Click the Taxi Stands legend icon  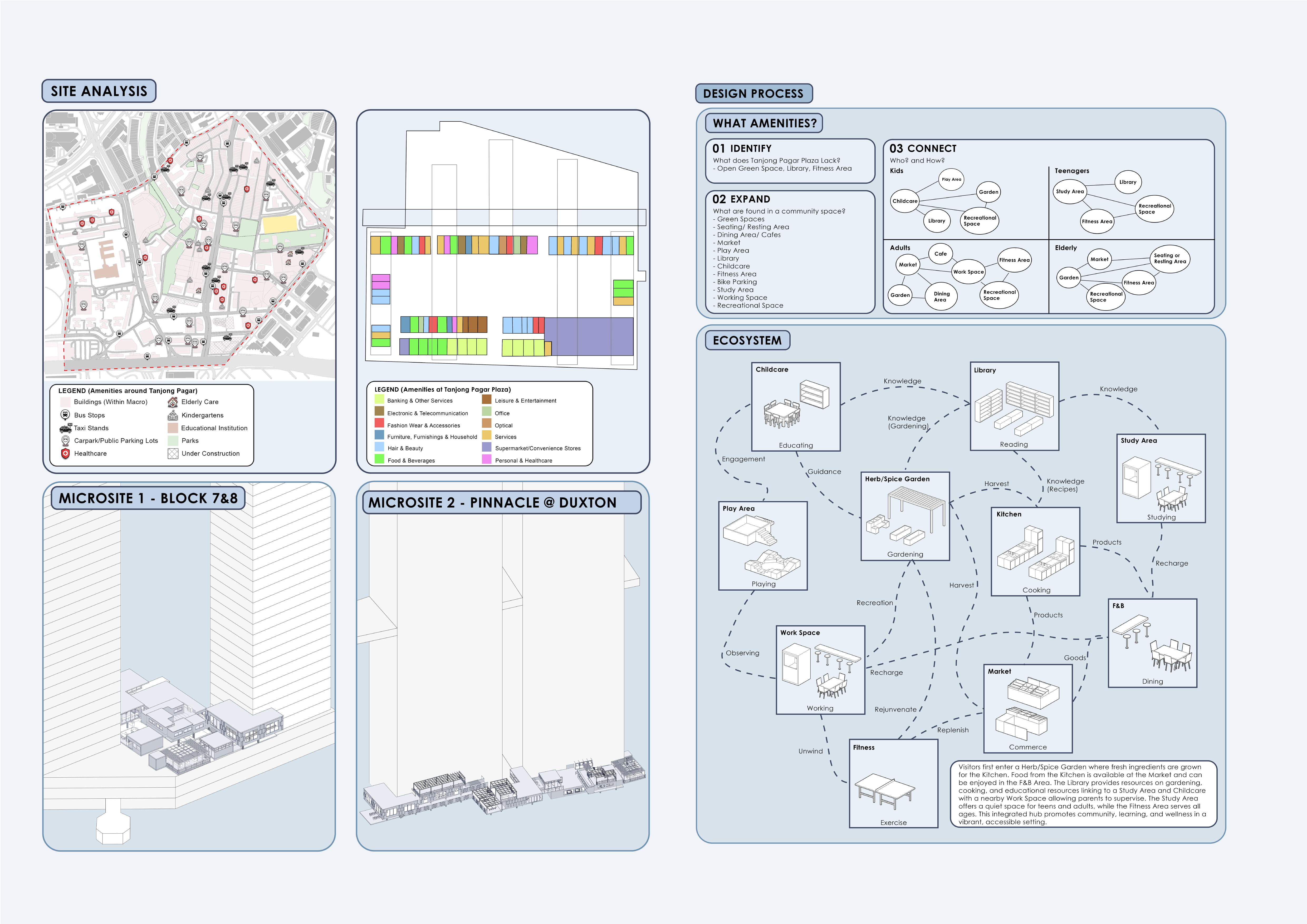[65, 428]
